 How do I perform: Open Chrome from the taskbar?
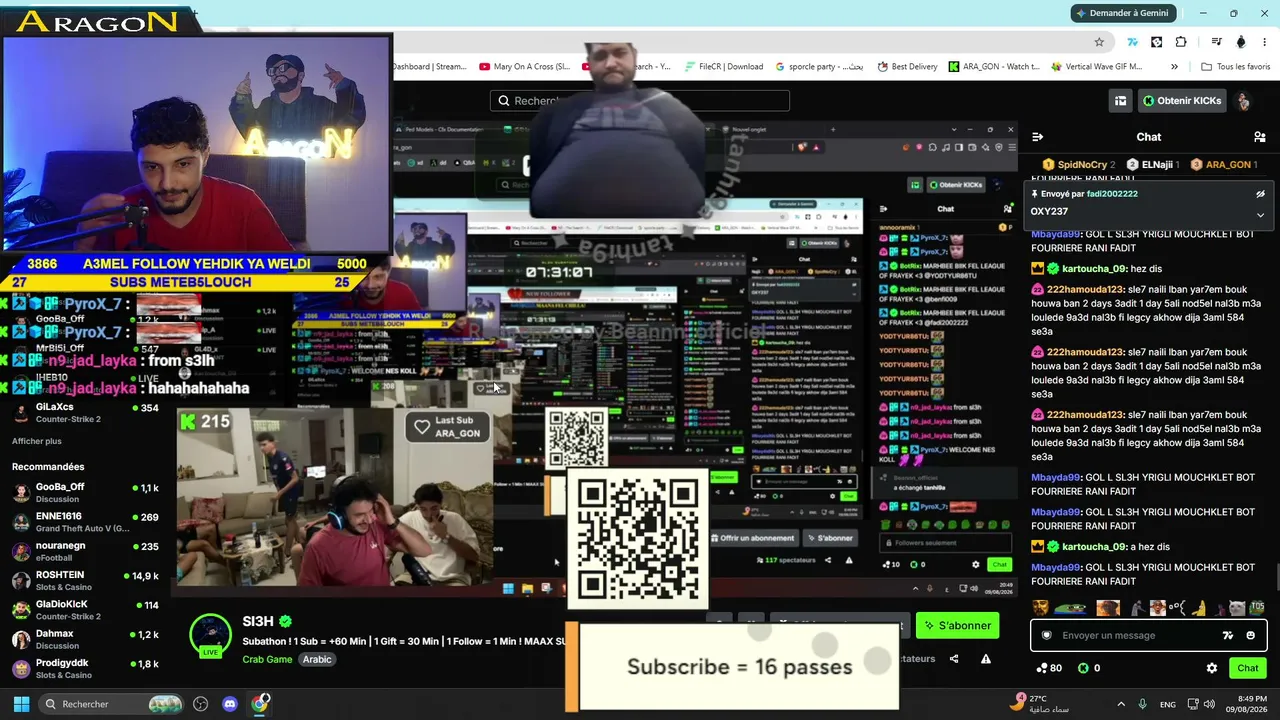260,704
